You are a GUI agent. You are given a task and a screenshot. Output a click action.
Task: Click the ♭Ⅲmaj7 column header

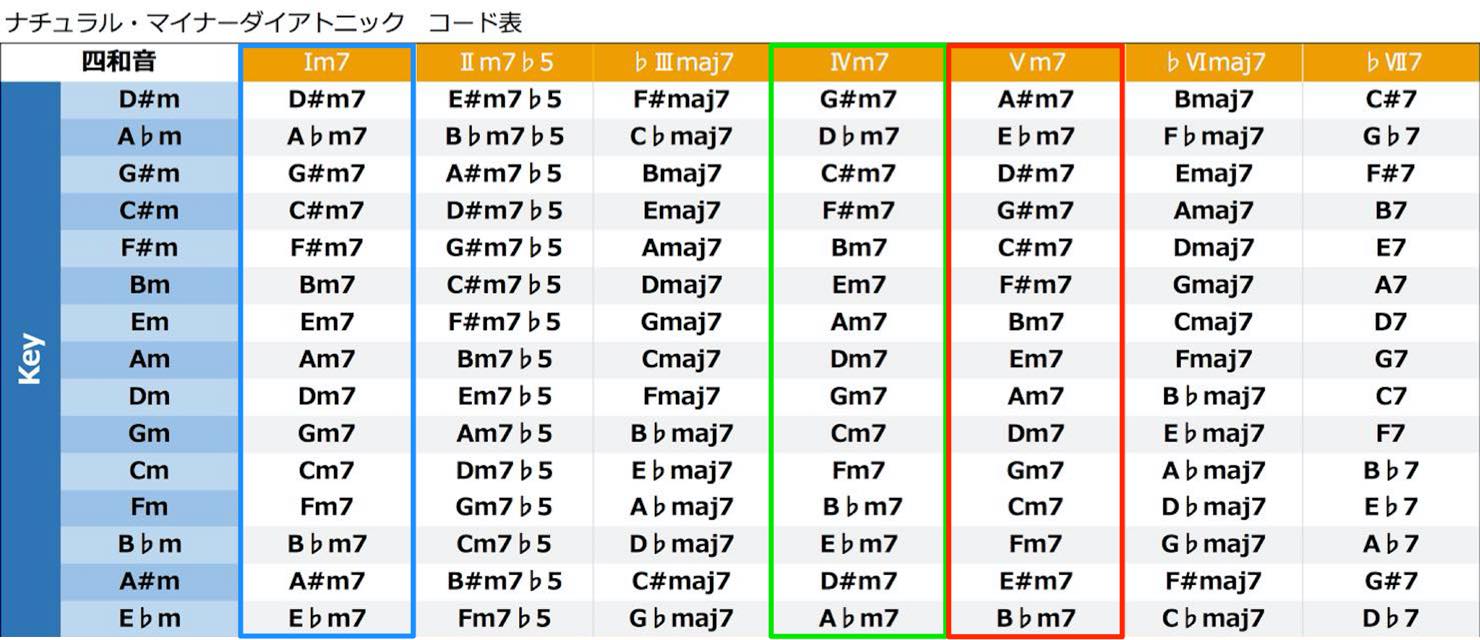[681, 63]
